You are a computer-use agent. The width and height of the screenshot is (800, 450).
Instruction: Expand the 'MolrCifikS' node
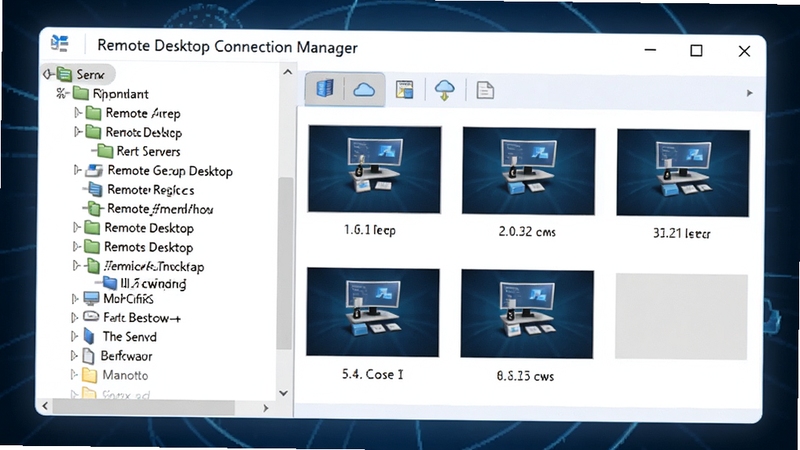75,298
